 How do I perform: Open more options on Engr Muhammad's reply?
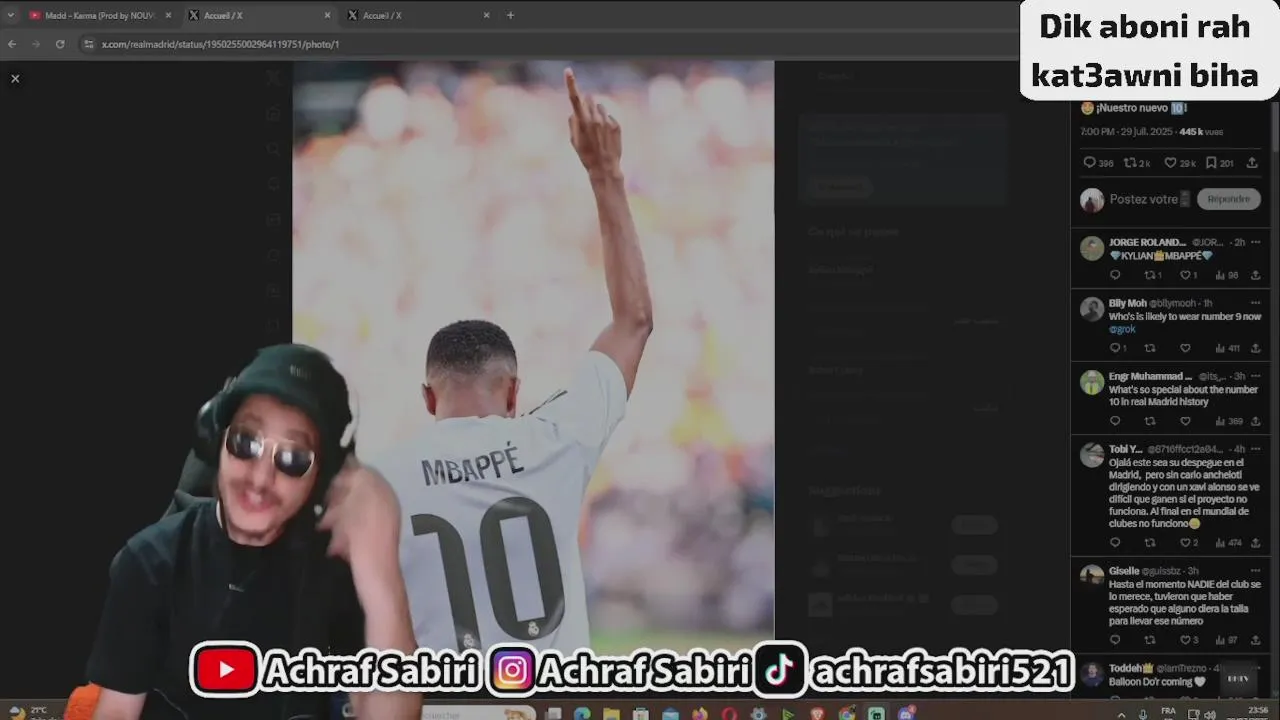pyautogui.click(x=1255, y=376)
